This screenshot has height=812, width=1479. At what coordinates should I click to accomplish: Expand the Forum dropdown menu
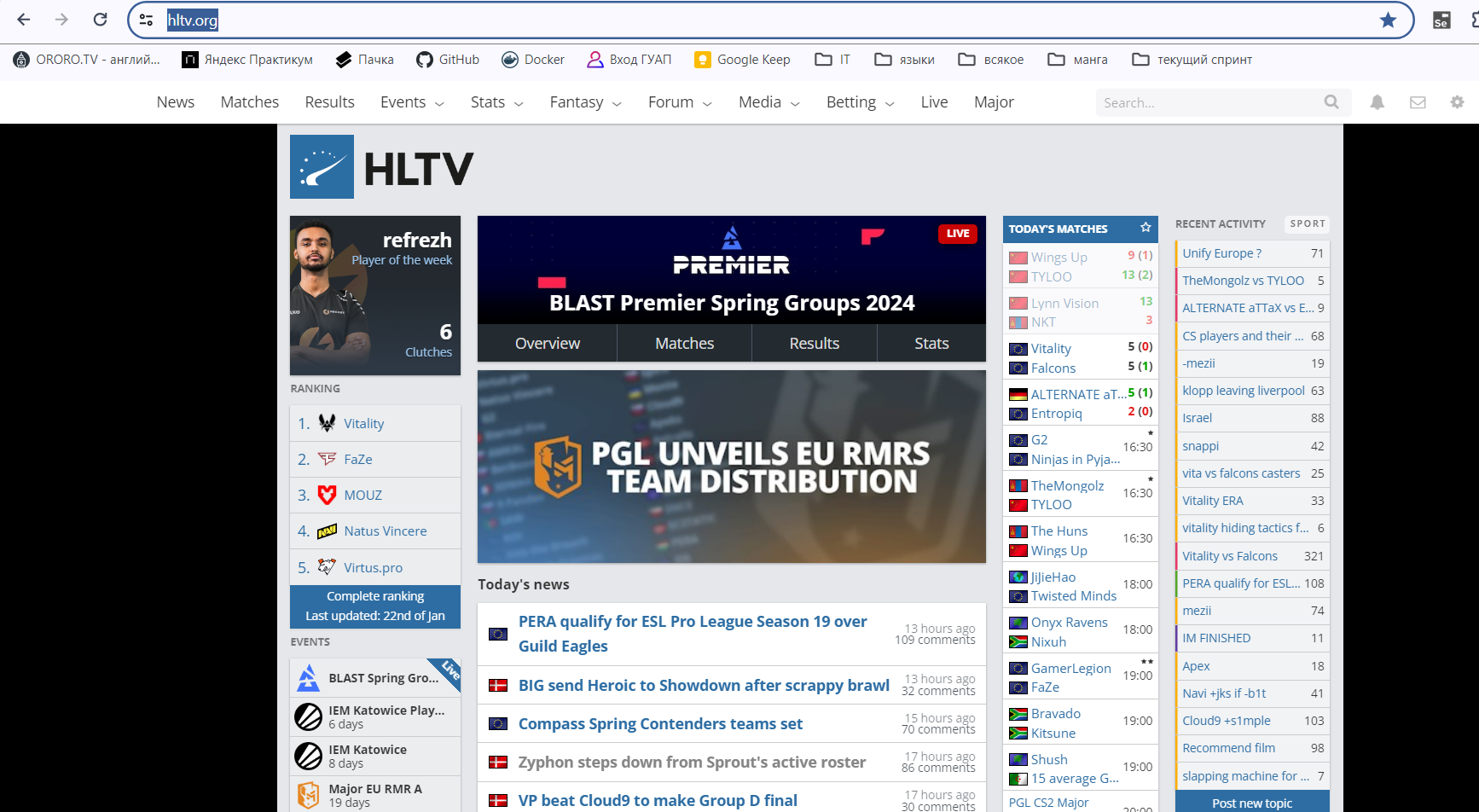click(x=680, y=102)
